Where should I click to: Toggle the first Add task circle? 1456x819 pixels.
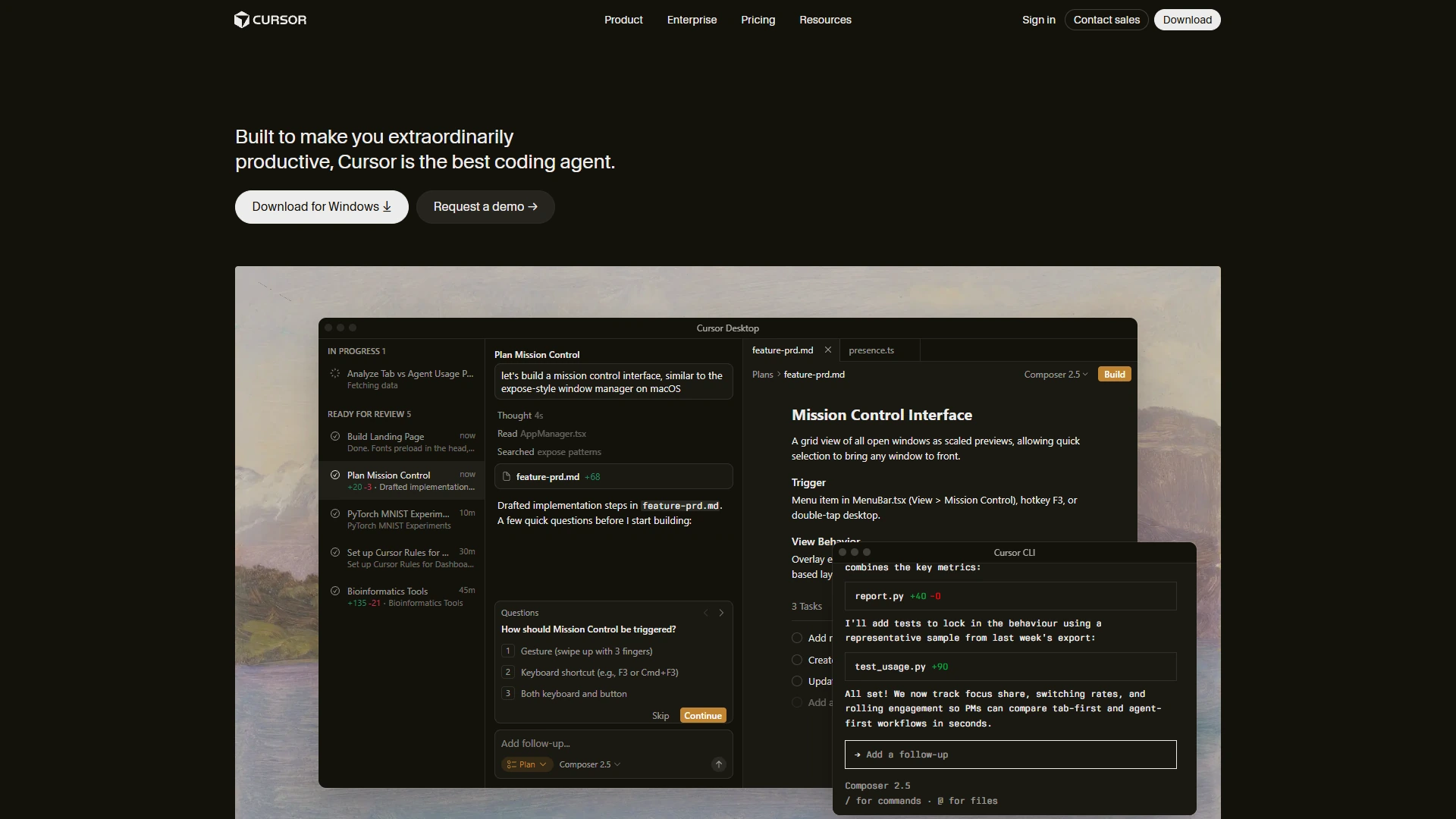pyautogui.click(x=797, y=639)
